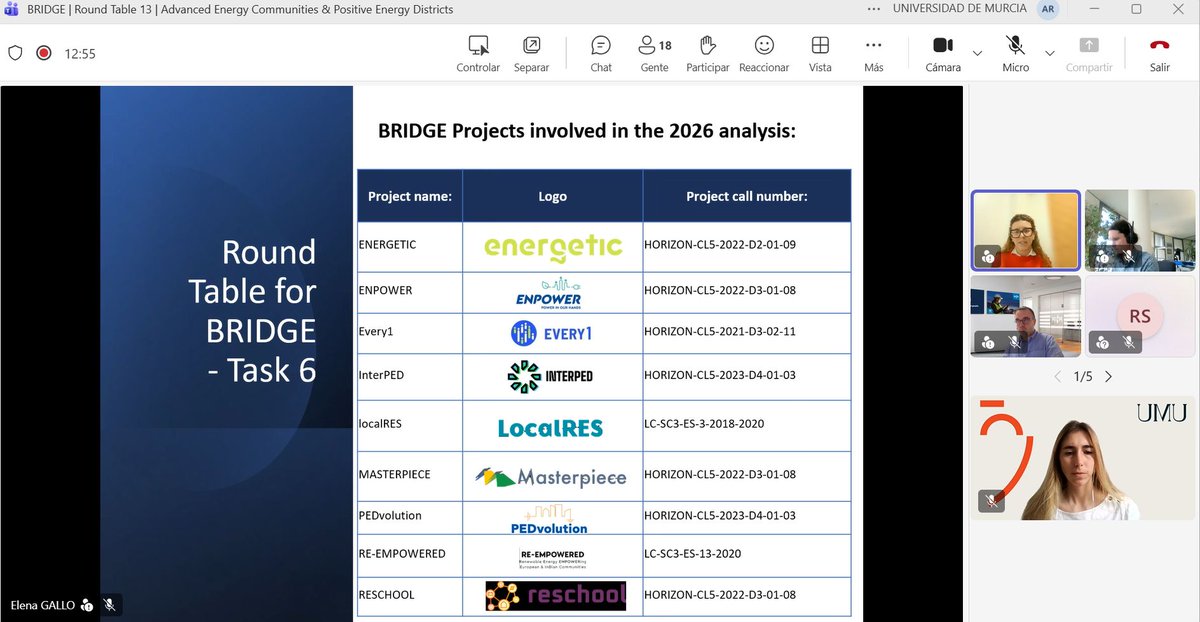Select the top-right participant video tile
Viewport: 1200px width, 622px height.
[x=1140, y=231]
